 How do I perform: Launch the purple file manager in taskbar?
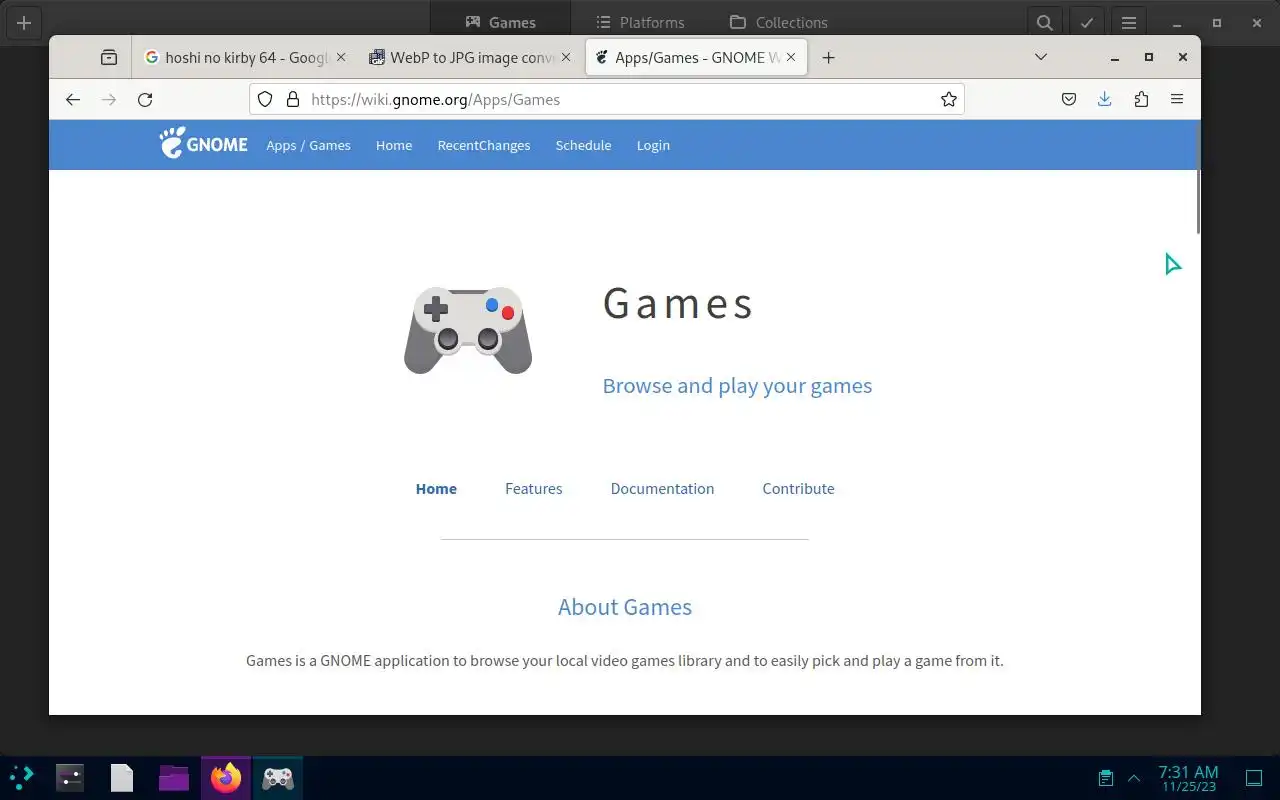click(174, 778)
